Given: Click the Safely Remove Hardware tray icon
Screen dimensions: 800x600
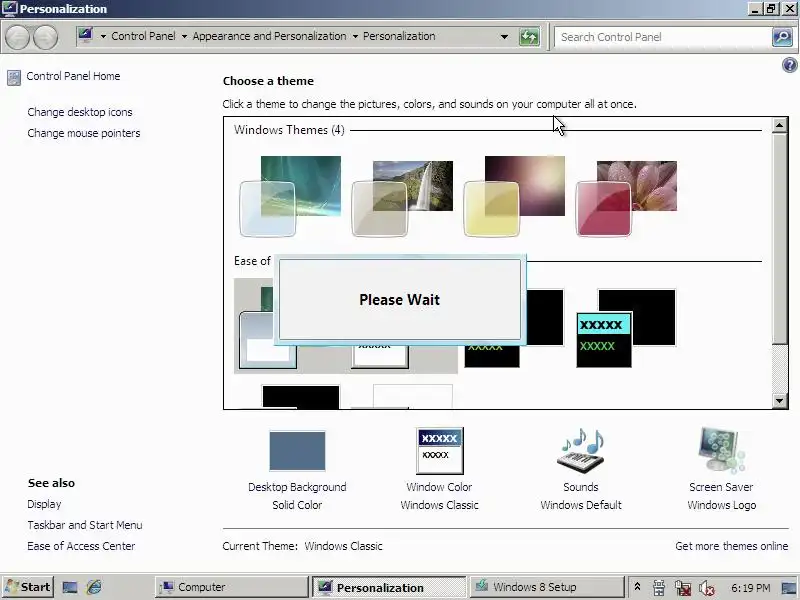Looking at the screenshot, I should coord(659,588).
